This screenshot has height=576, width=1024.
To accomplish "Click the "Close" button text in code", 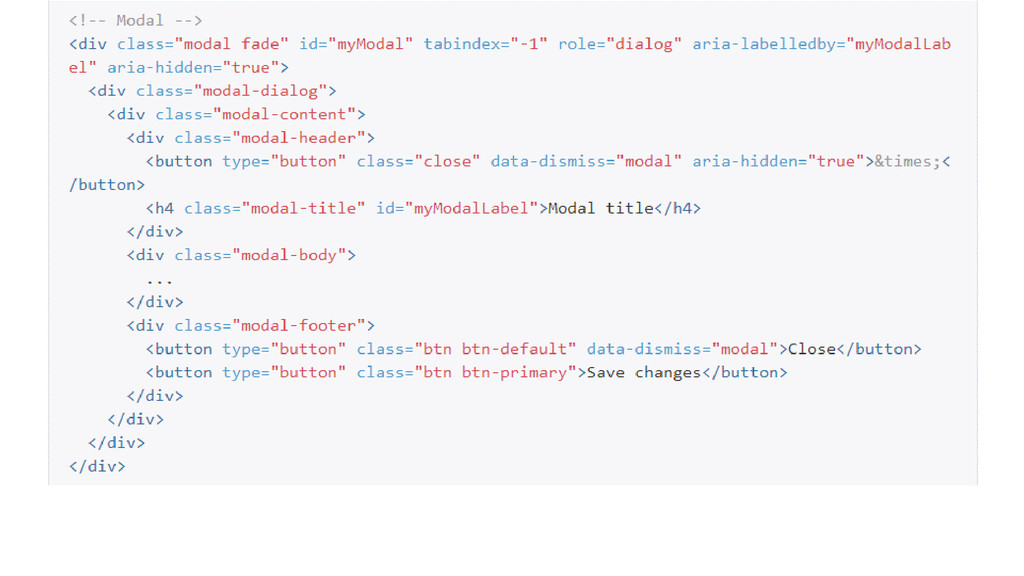I will (812, 349).
